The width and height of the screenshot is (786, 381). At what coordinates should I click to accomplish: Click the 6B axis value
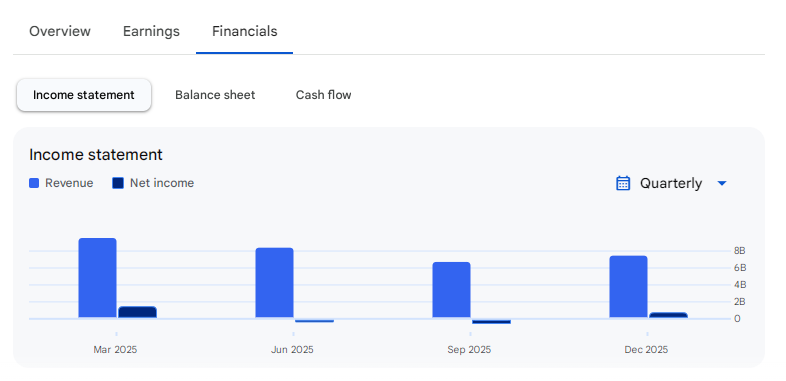[740, 268]
